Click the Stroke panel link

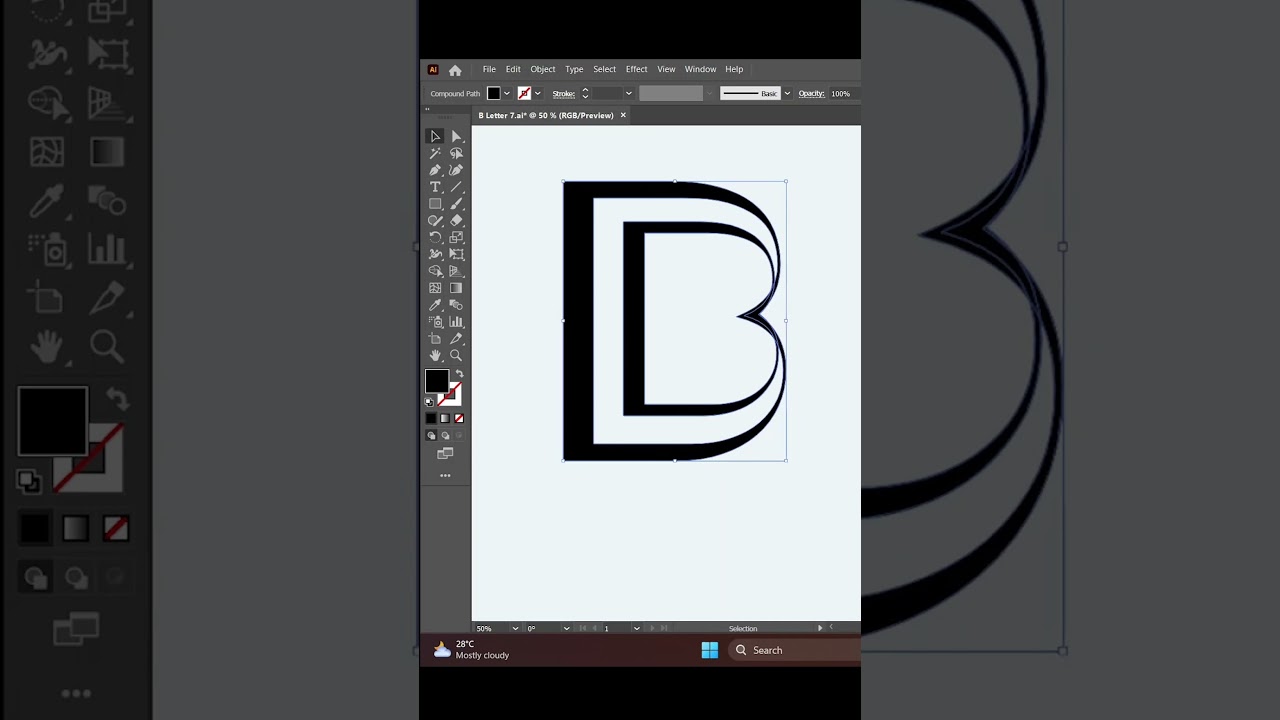[x=564, y=93]
